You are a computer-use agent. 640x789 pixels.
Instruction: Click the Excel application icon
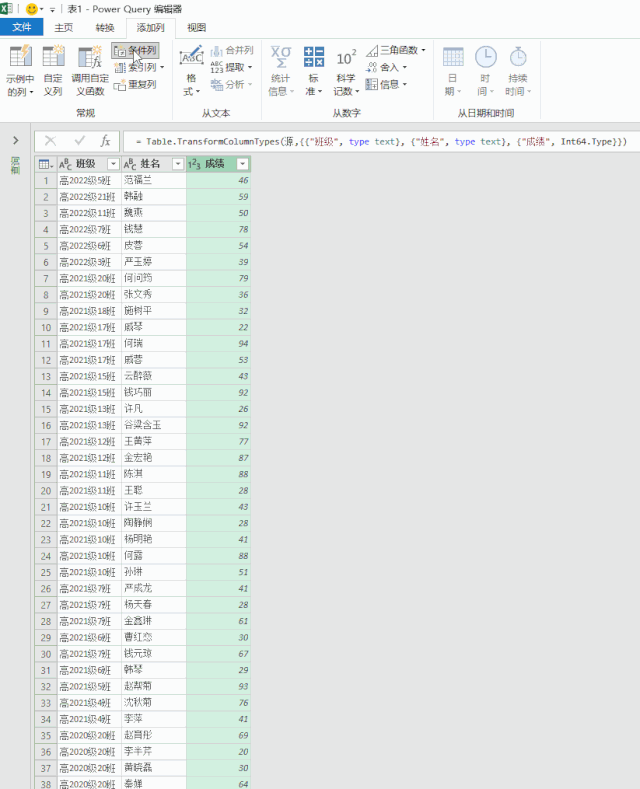[7, 9]
